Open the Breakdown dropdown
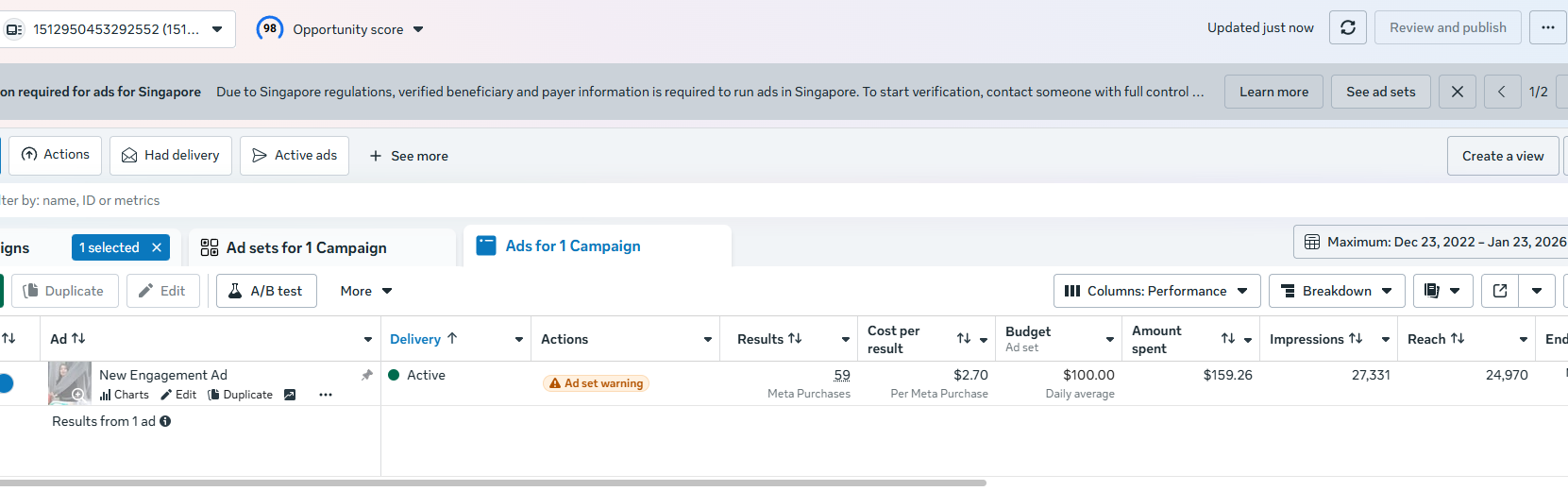1568x491 pixels. coord(1336,291)
